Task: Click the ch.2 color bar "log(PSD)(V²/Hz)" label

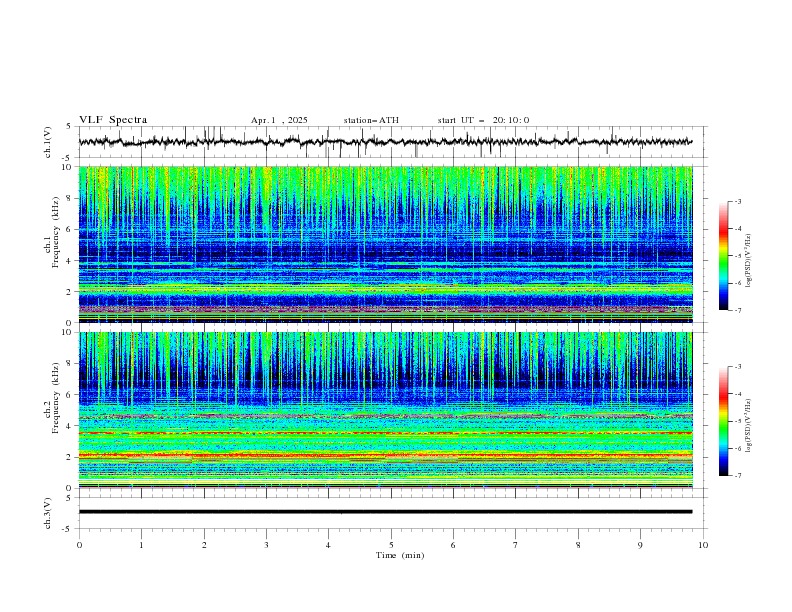Action: [749, 425]
